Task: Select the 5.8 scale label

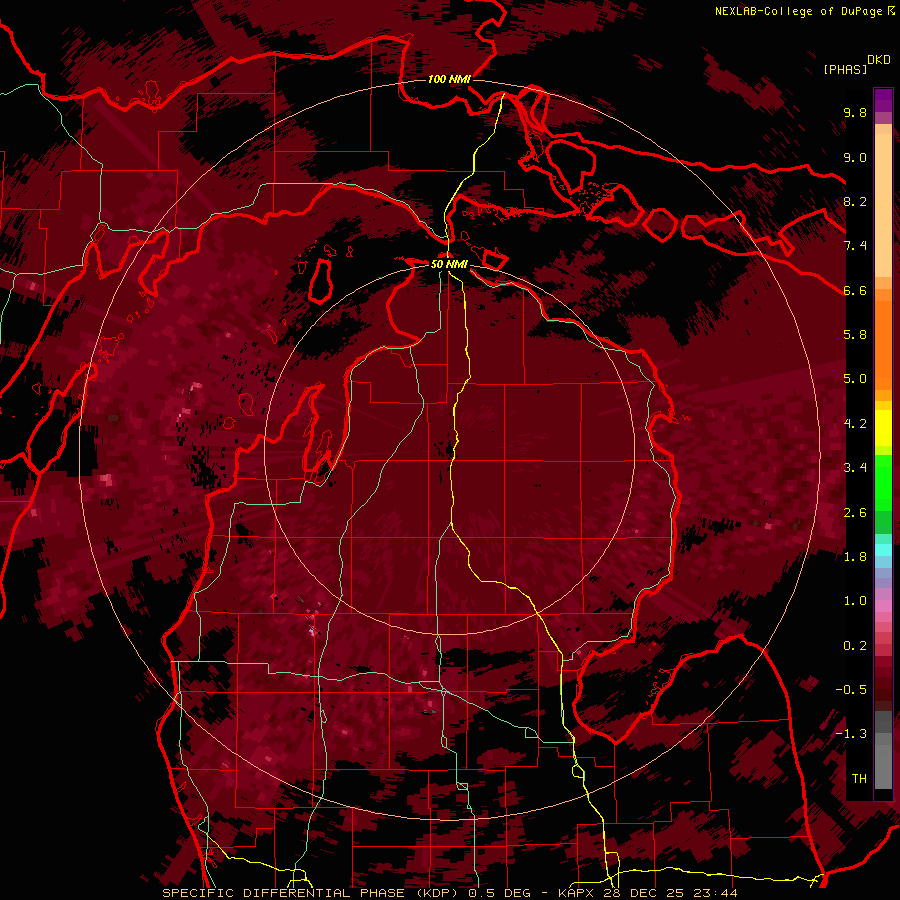Action: 855,335
